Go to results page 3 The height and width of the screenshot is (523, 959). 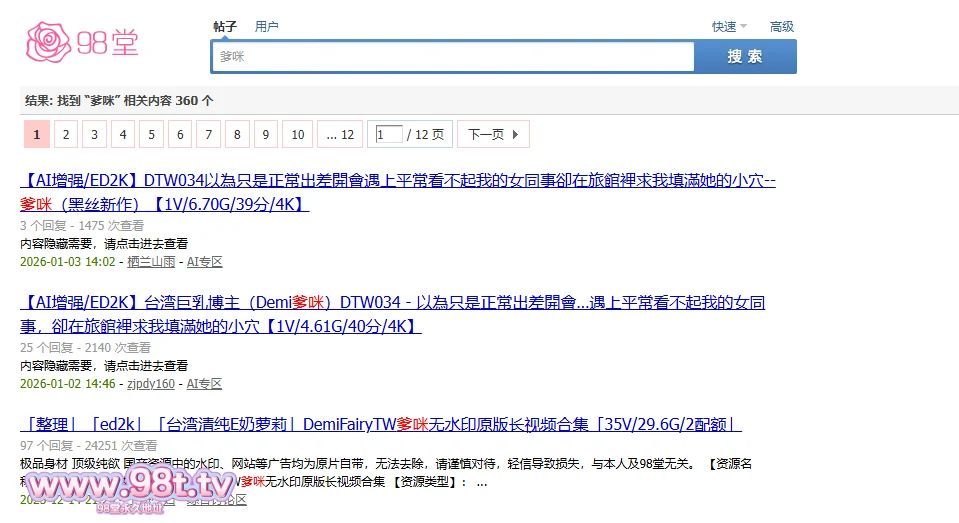94,135
